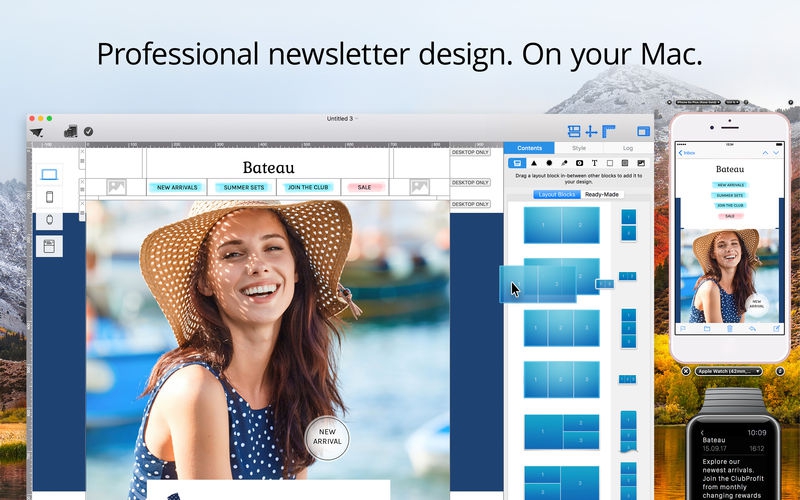Select the triangle shape content icon
The height and width of the screenshot is (500, 800).
click(534, 163)
